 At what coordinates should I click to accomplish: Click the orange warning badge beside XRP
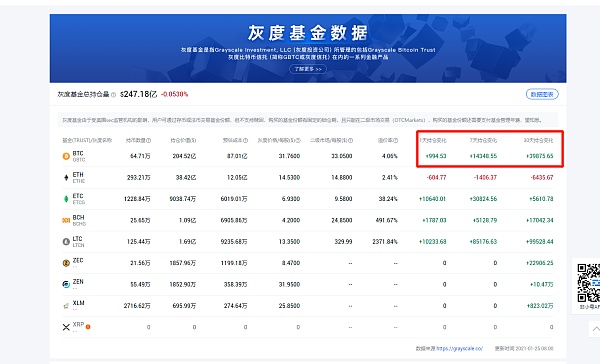click(88, 327)
